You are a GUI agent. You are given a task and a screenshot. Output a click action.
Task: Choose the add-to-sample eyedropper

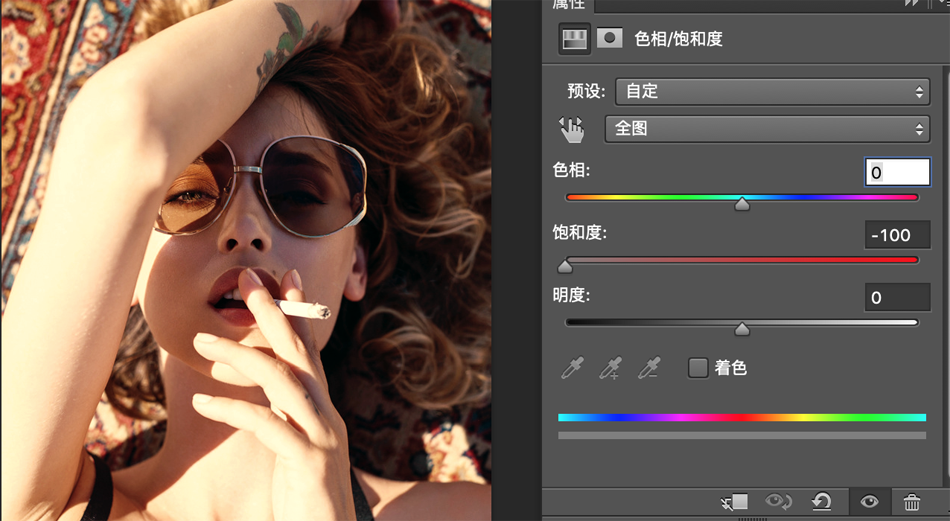click(x=610, y=368)
